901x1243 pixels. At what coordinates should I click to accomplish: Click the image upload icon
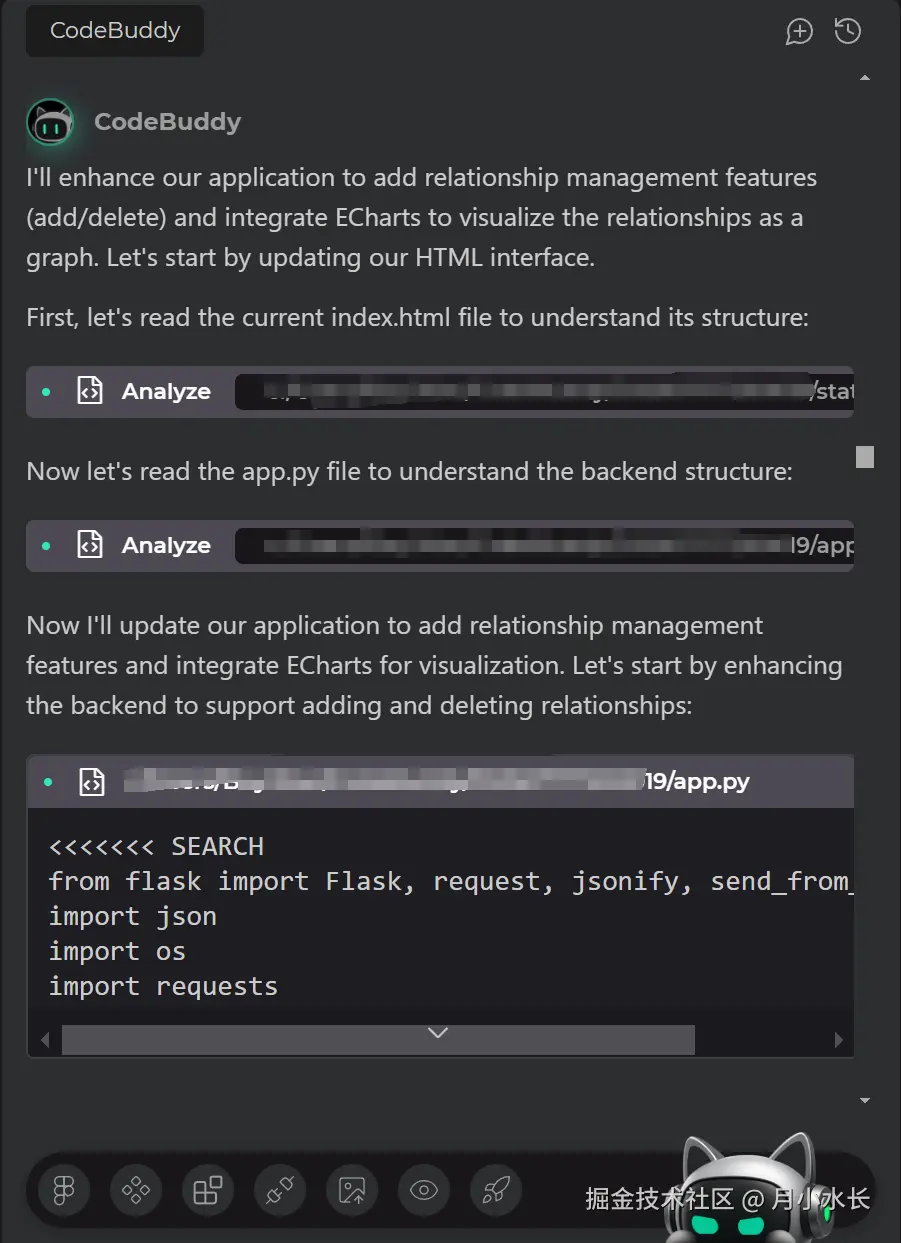[352, 1190]
